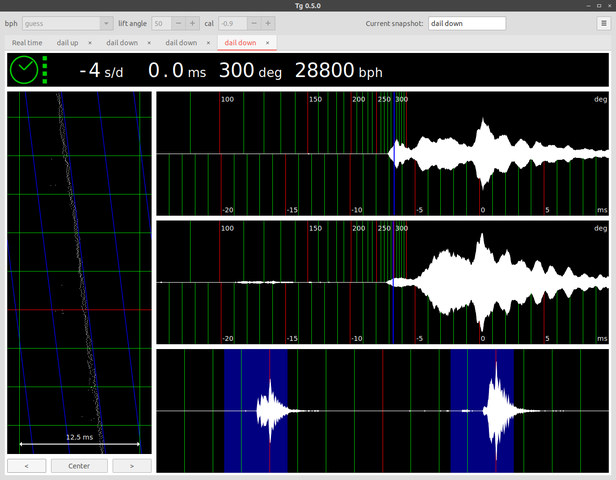
Task: Shift paper strip right with > button
Action: coord(132,466)
